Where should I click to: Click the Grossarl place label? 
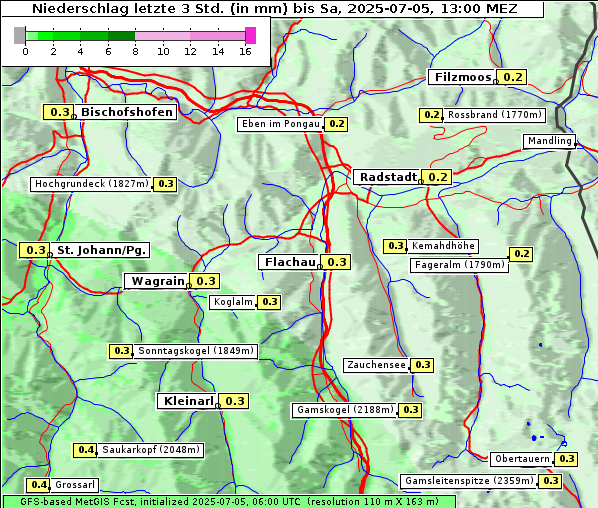pos(74,485)
